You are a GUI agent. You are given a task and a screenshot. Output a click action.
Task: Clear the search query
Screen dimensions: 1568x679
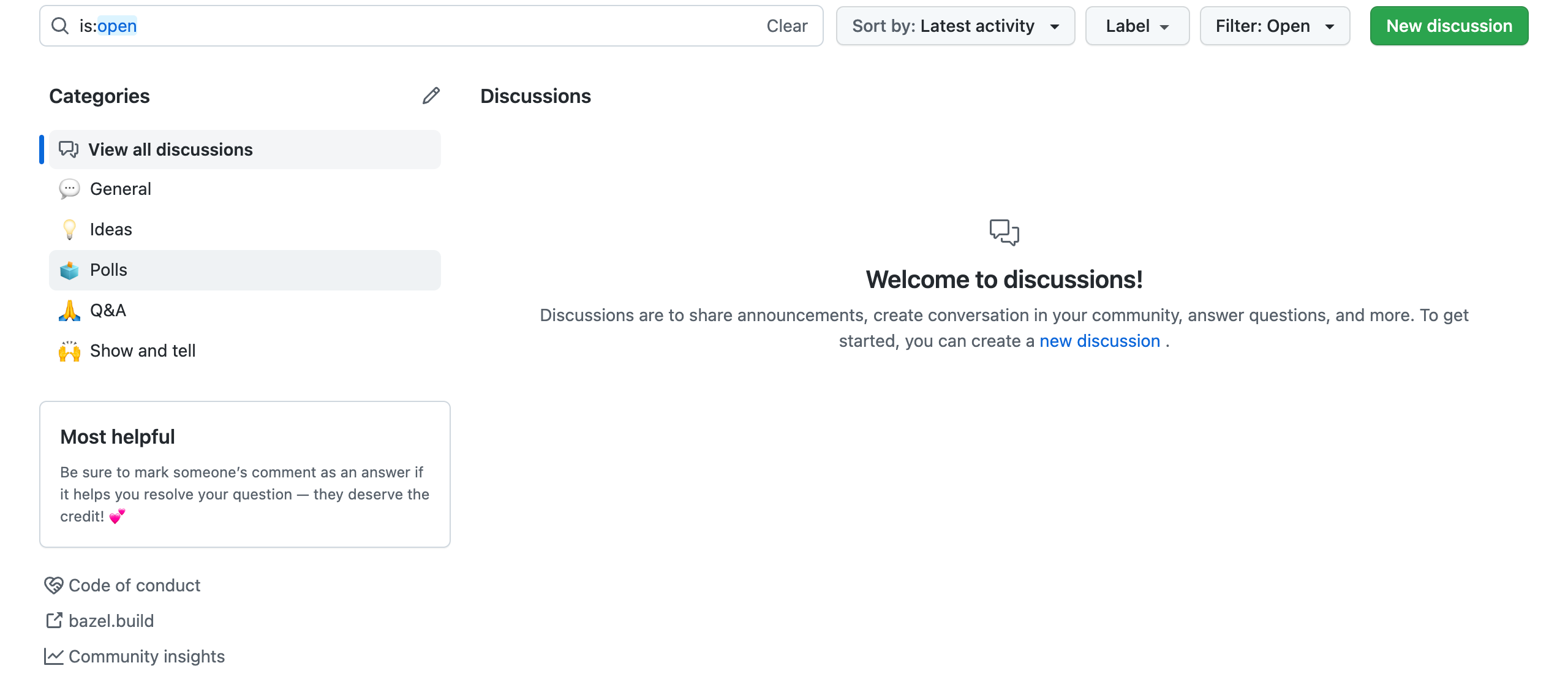tap(787, 26)
